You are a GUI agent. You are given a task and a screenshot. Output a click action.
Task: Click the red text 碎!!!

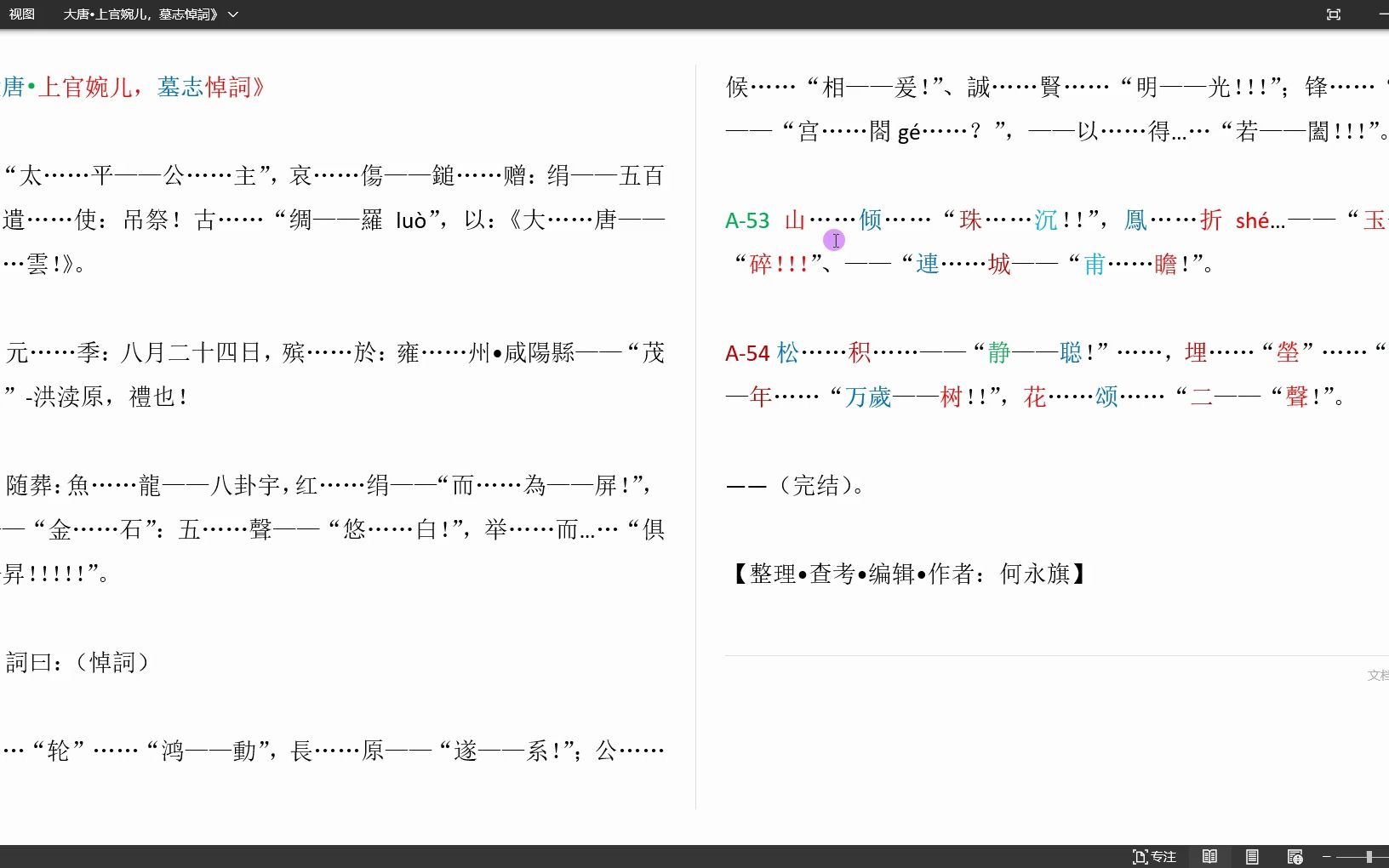coord(779,265)
